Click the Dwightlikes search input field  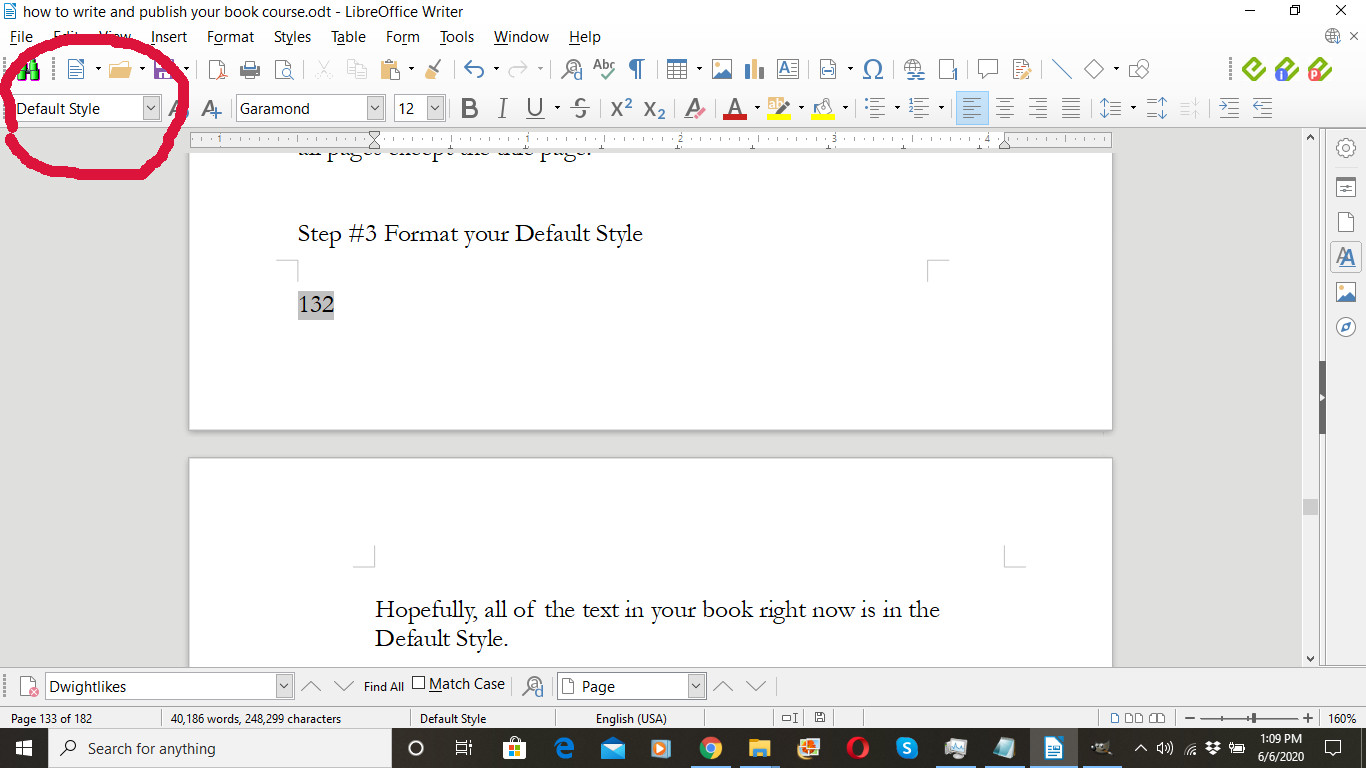pyautogui.click(x=160, y=687)
